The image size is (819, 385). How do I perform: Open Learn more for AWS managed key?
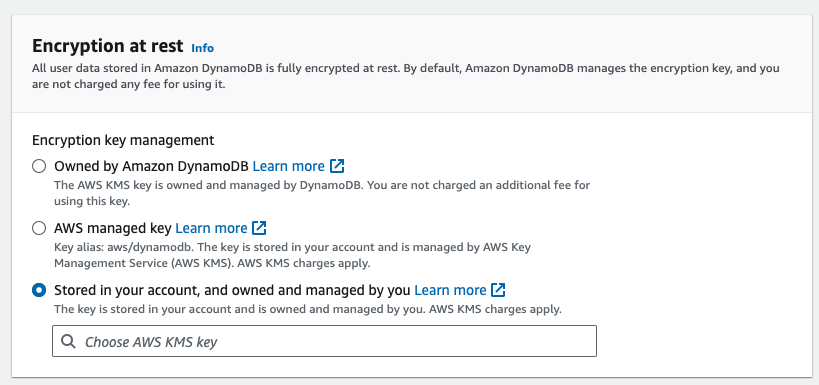click(x=211, y=228)
